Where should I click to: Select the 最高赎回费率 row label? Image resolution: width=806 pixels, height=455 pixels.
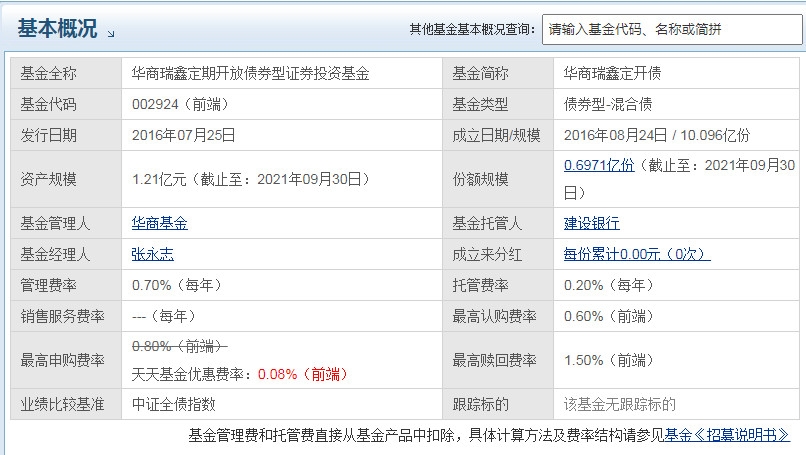pos(494,360)
